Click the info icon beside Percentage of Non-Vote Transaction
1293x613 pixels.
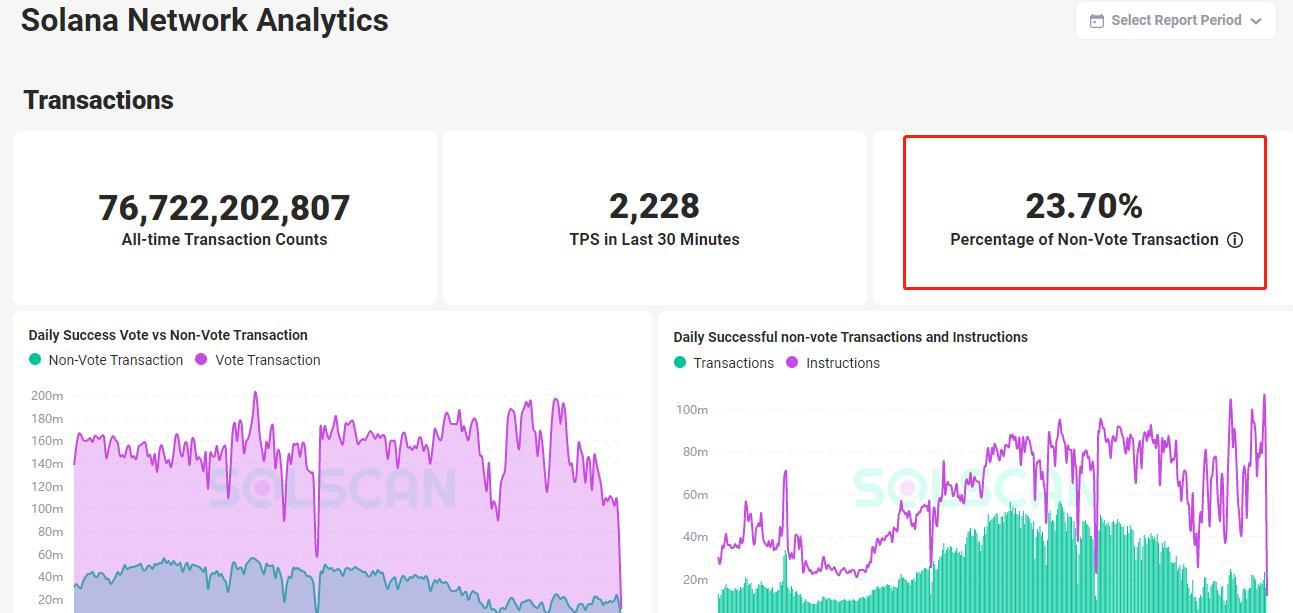[1235, 240]
